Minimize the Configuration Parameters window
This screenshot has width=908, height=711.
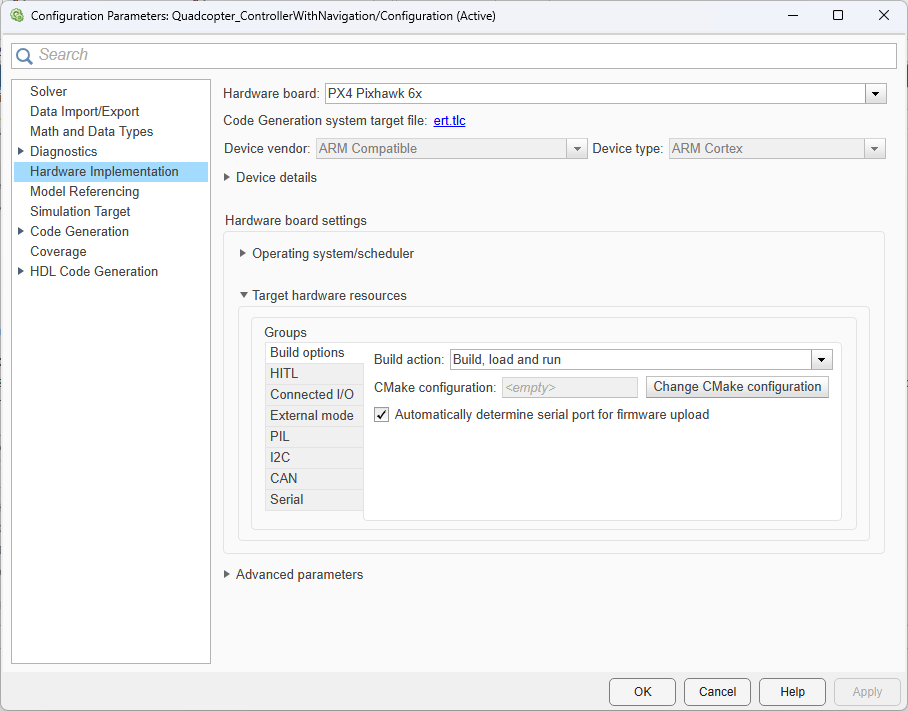point(793,16)
